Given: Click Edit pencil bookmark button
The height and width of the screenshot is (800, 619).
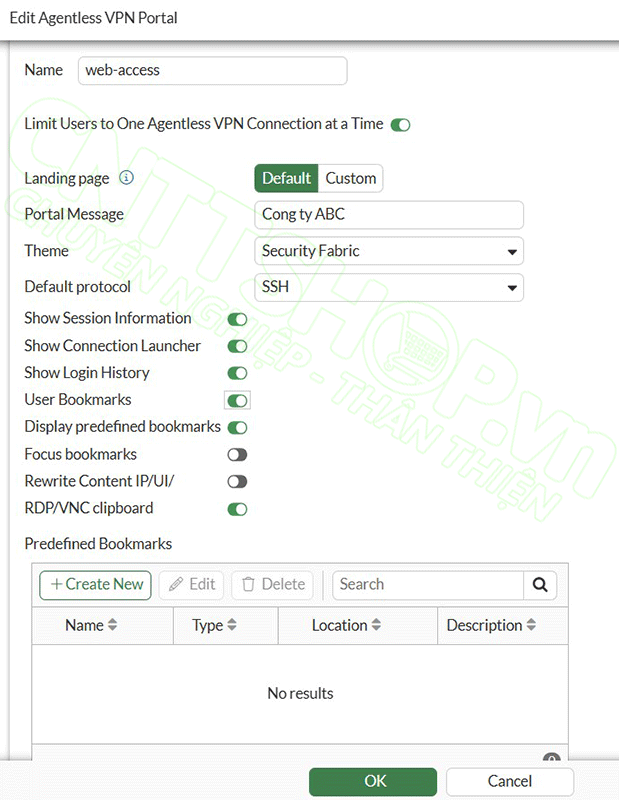Looking at the screenshot, I should point(192,585).
